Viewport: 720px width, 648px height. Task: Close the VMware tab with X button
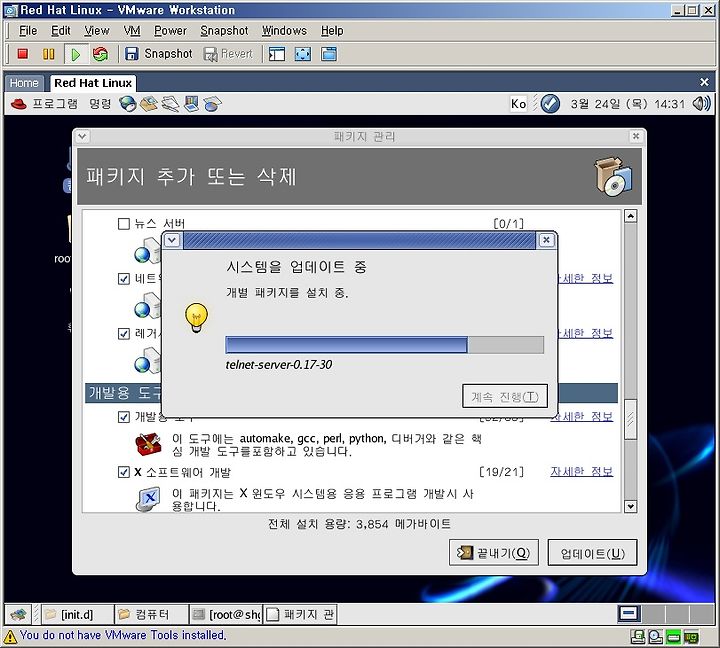coord(704,82)
